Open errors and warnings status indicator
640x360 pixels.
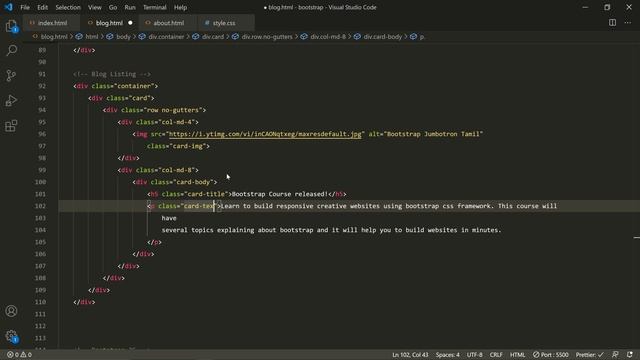tap(19, 355)
